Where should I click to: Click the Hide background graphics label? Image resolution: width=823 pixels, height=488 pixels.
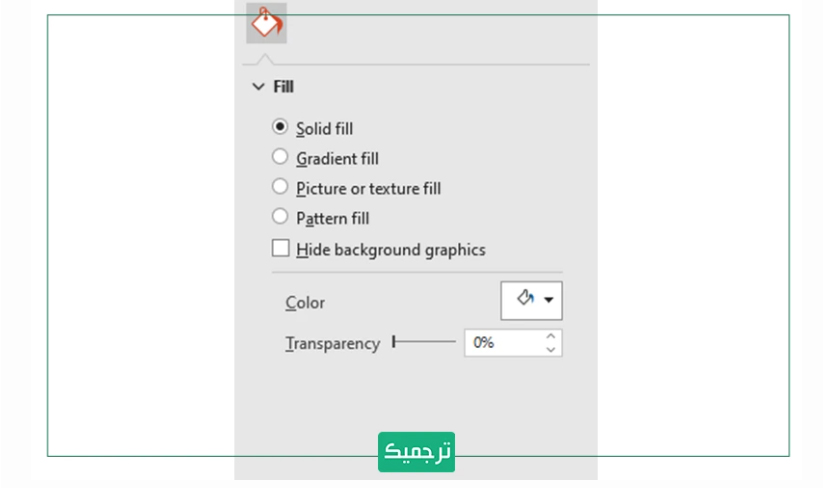391,250
